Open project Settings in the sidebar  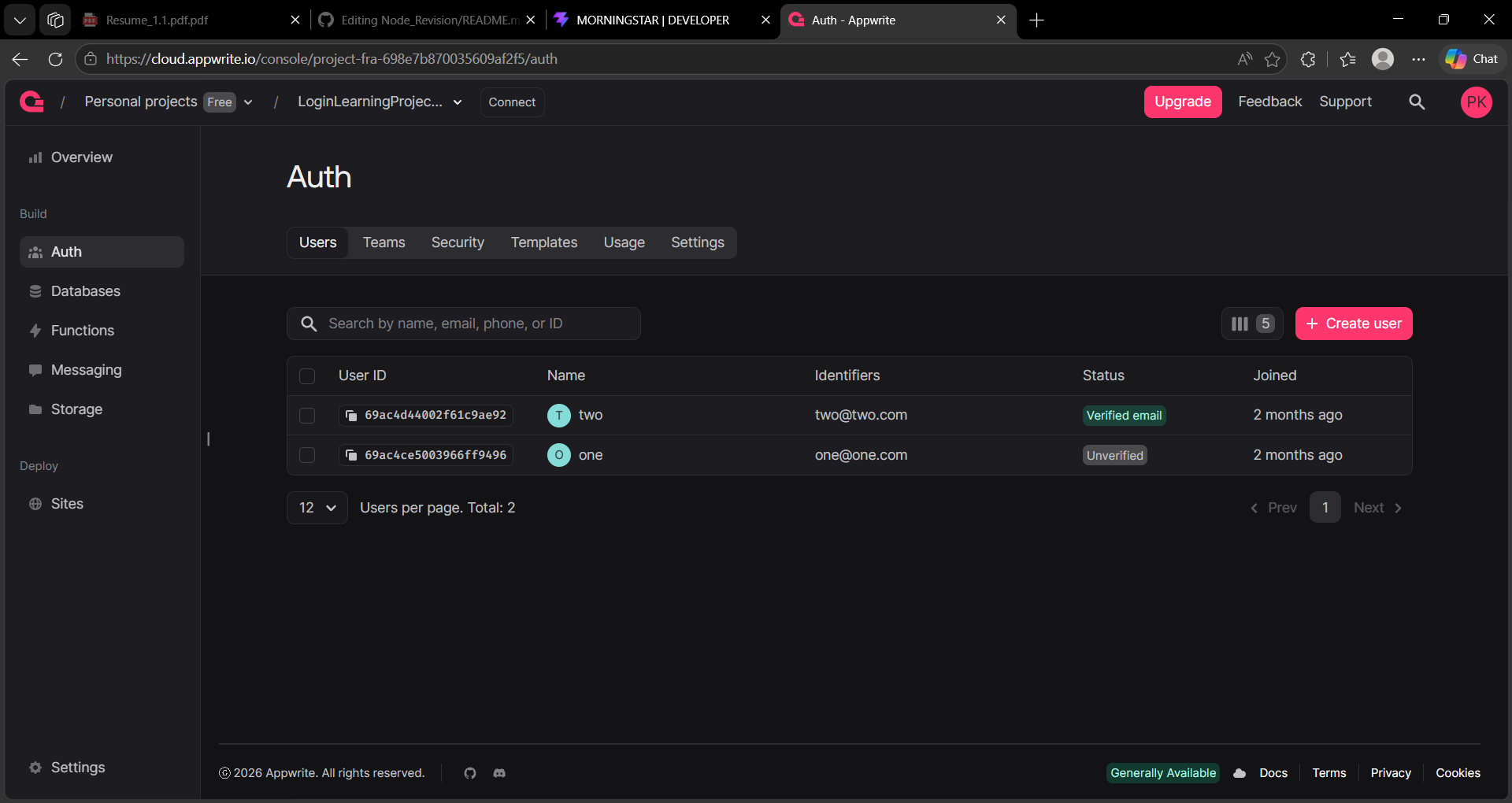pyautogui.click(x=102, y=768)
